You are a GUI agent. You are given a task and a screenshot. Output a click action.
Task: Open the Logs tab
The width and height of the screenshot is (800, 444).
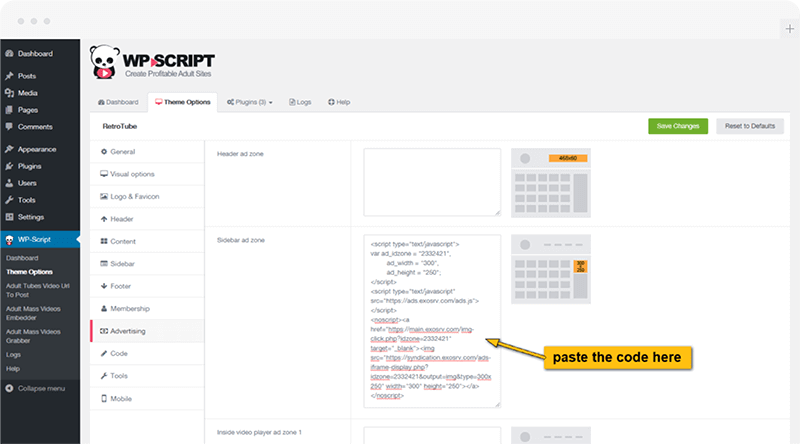[x=300, y=102]
